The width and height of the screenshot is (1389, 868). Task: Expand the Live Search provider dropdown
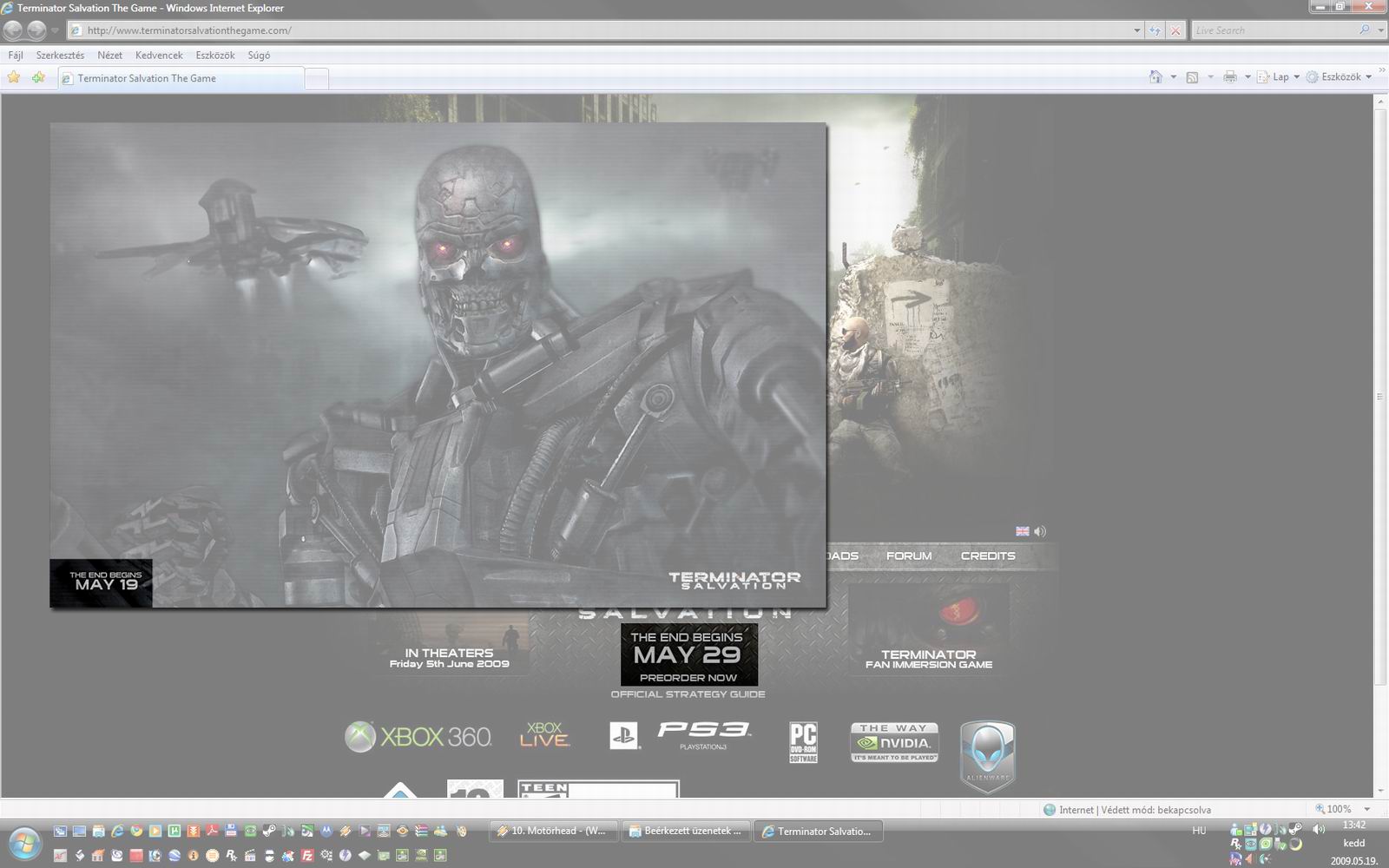pyautogui.click(x=1379, y=30)
